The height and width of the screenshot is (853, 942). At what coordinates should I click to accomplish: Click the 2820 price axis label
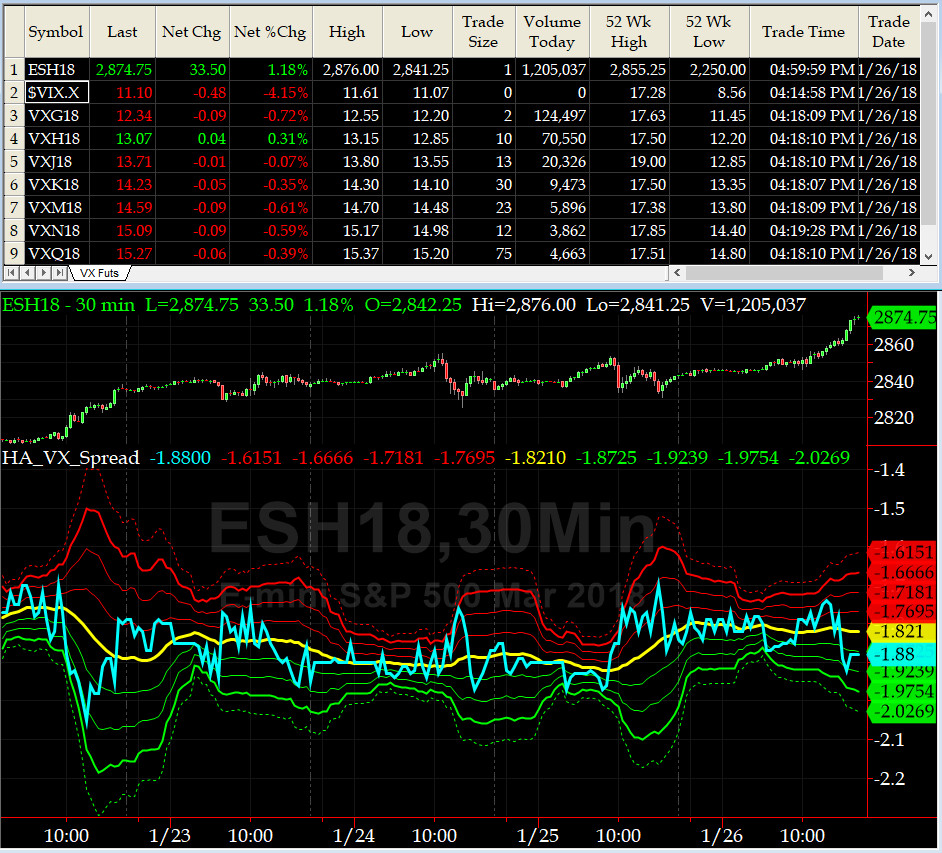[x=894, y=417]
